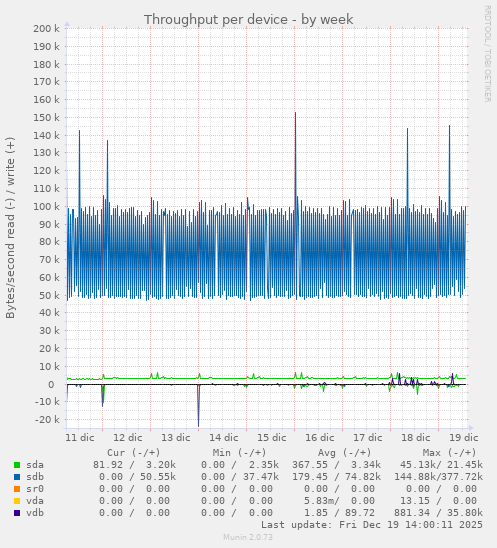Click the '100 k' y-axis label
This screenshot has width=497, height=548.
coord(46,207)
